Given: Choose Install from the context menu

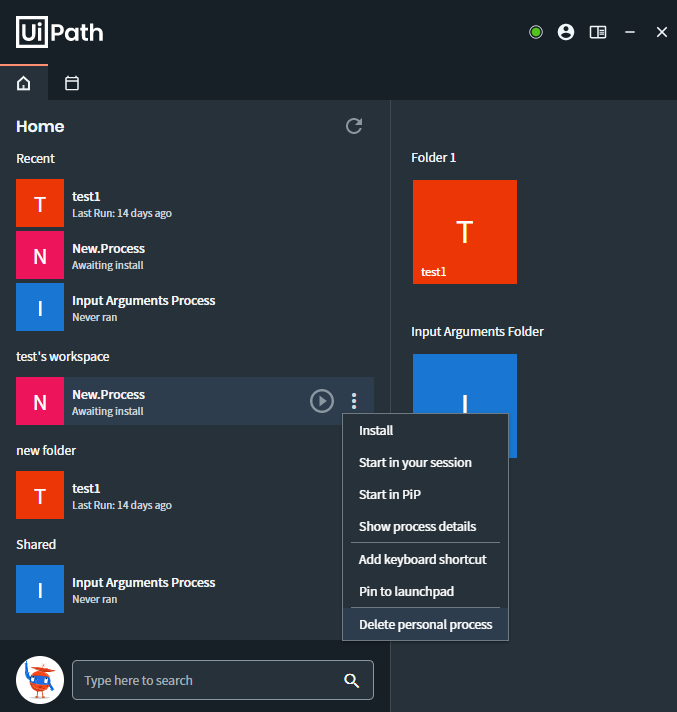Looking at the screenshot, I should [x=425, y=430].
